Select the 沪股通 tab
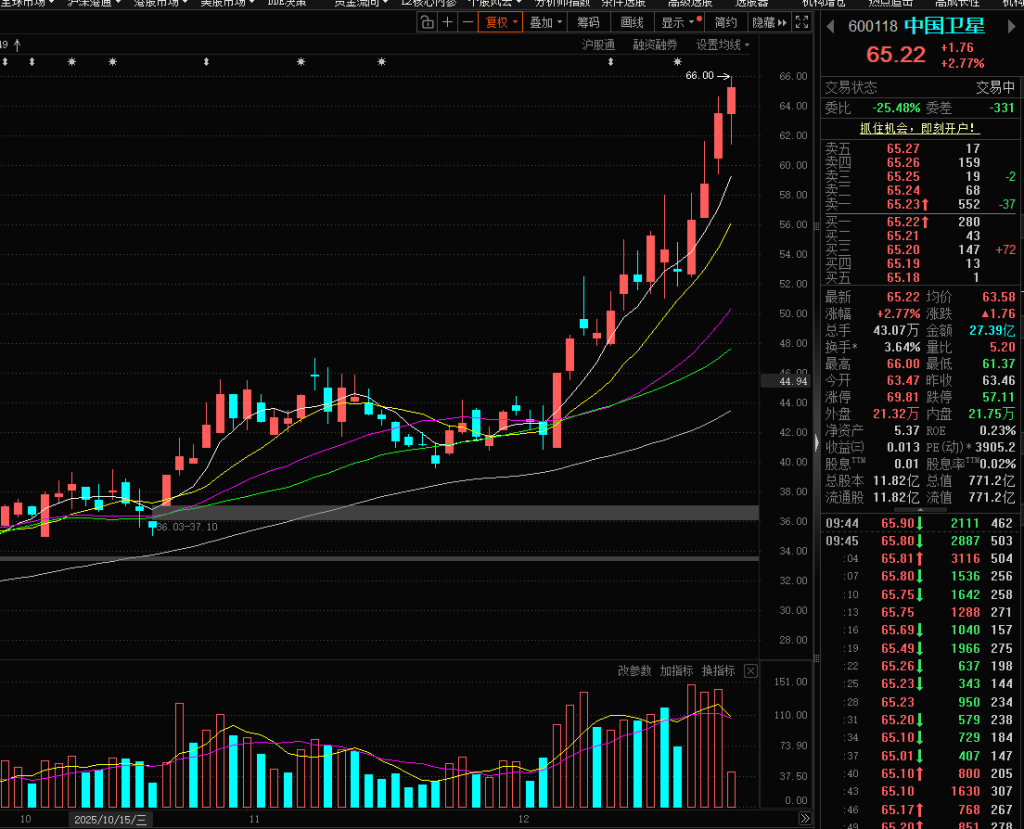The image size is (1024, 829). point(598,44)
